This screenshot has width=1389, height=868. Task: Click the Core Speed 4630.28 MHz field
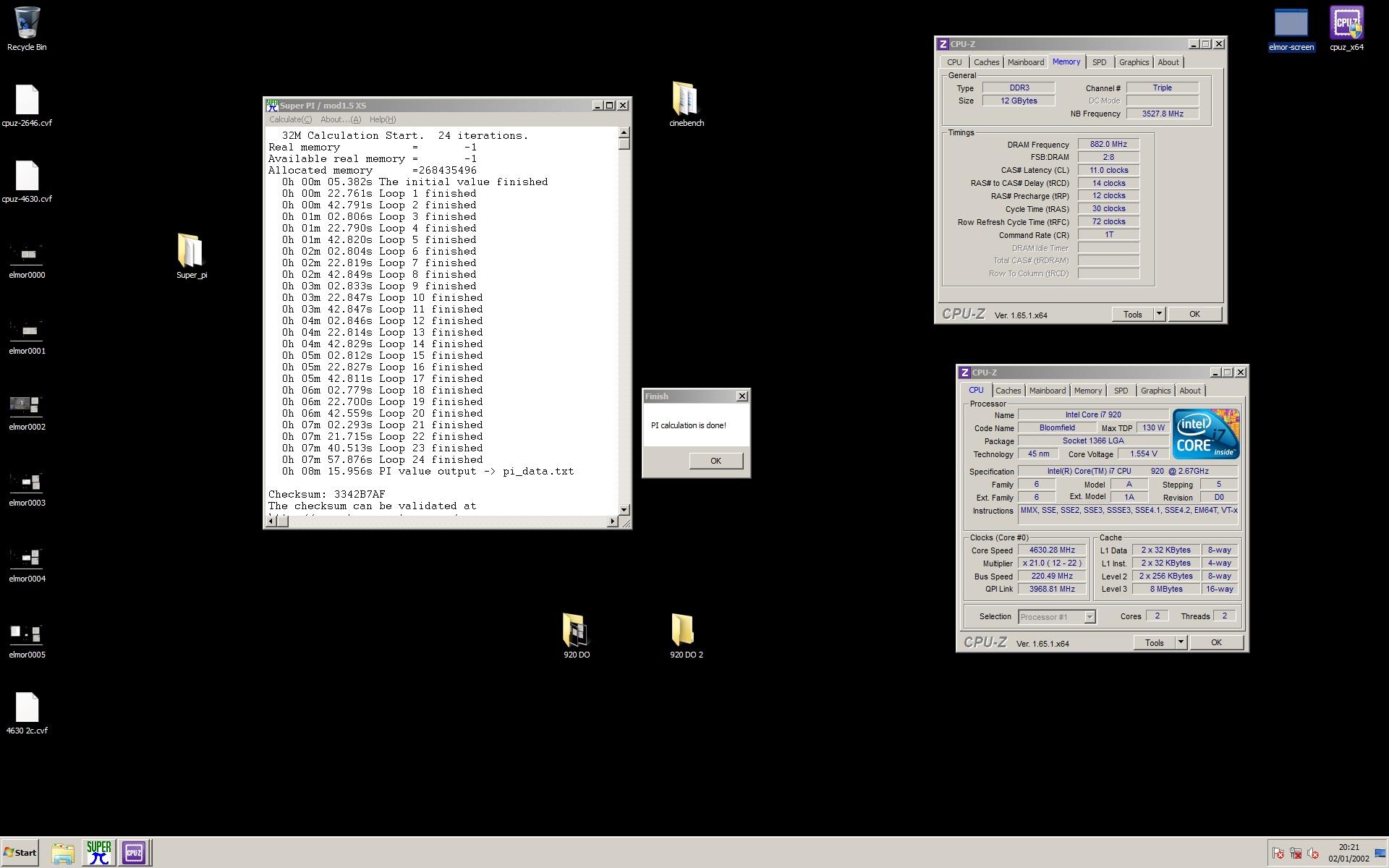click(x=1052, y=550)
